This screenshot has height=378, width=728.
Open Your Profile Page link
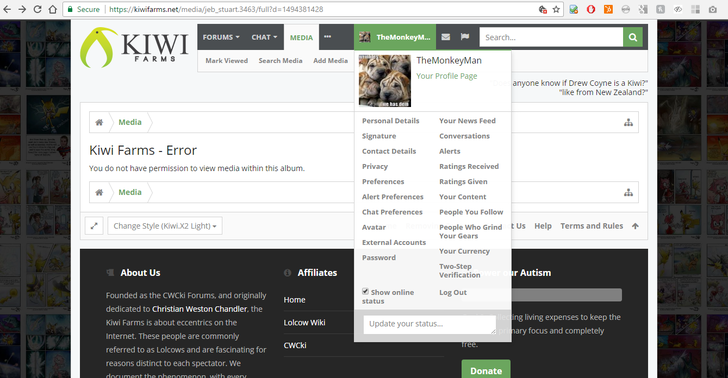(447, 76)
